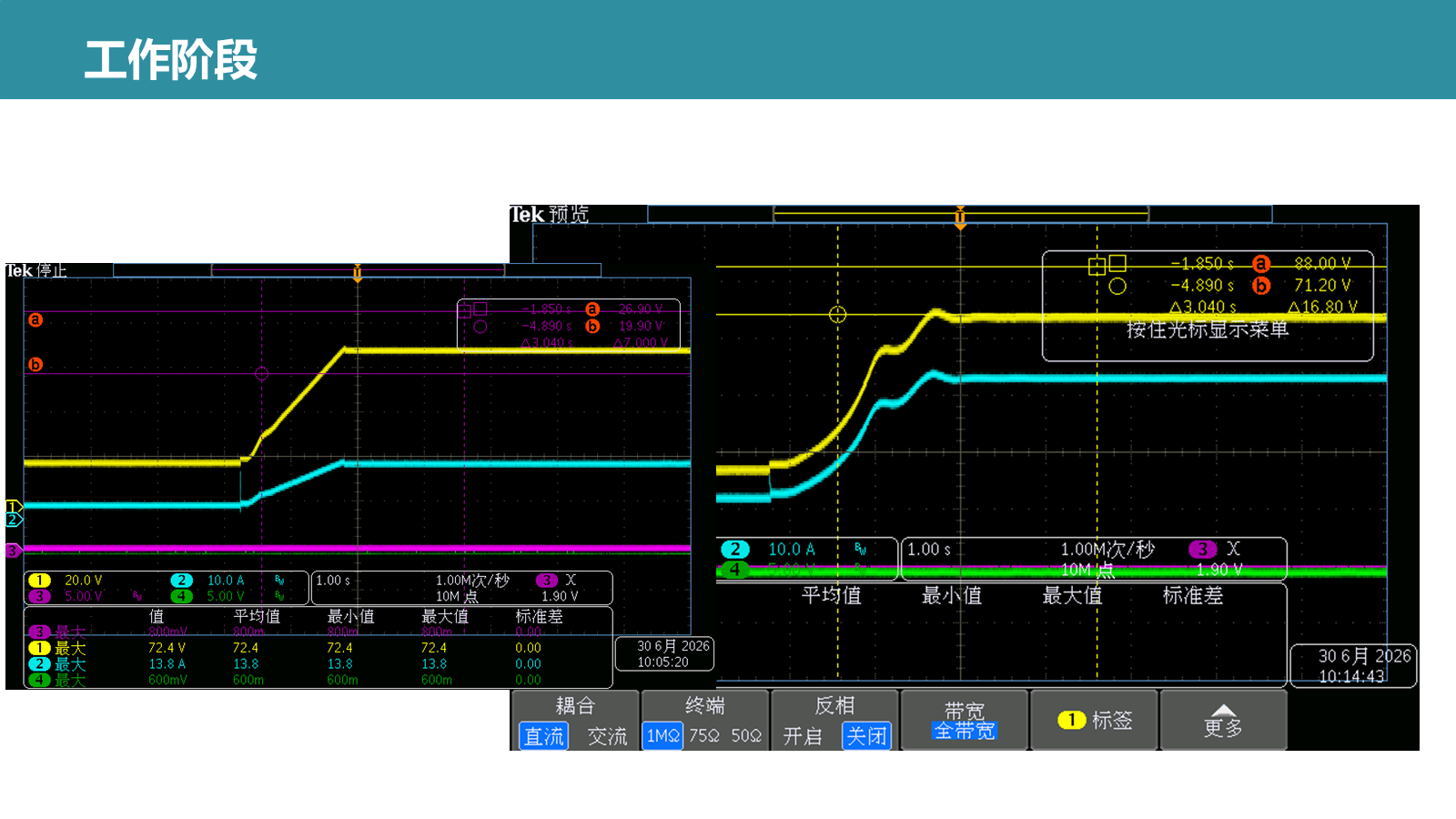Screen dimensions: 1456x819
Task: Select 全带宽 bandwidth setting
Action: tap(965, 731)
